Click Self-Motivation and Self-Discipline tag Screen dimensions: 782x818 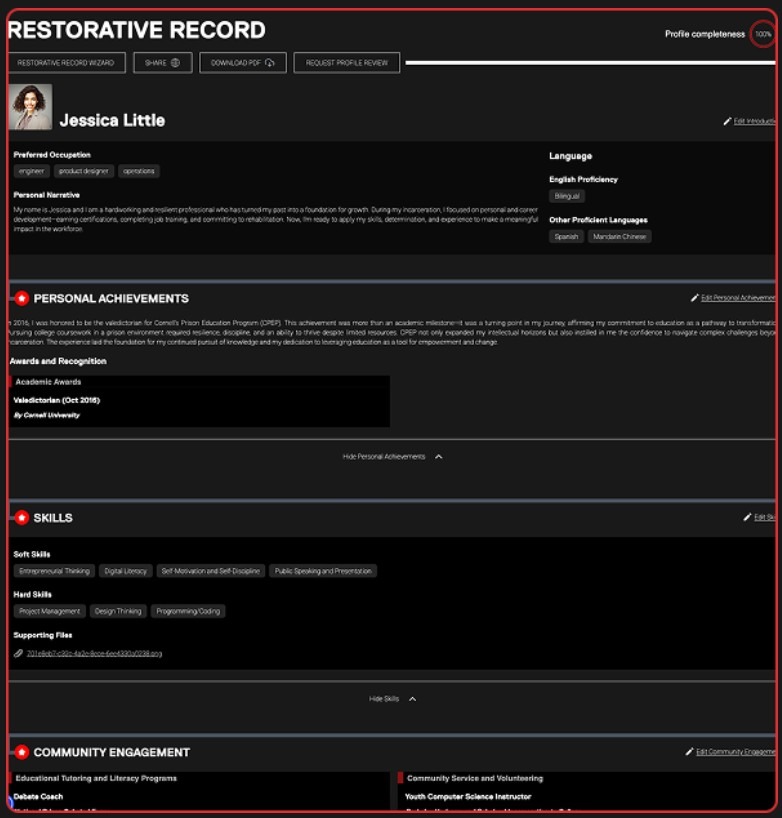pos(211,571)
